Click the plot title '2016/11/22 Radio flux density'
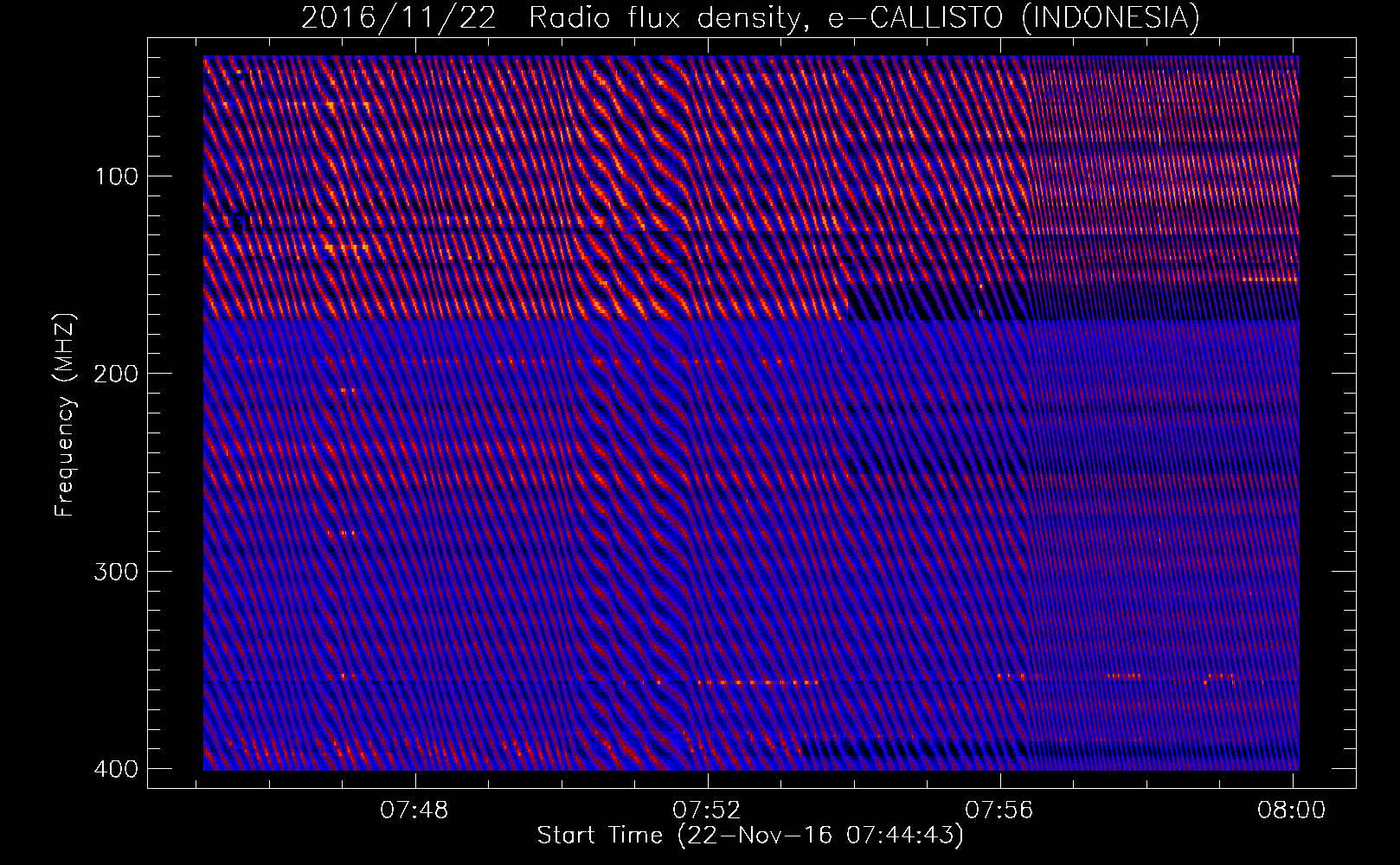1400x865 pixels. click(x=750, y=18)
